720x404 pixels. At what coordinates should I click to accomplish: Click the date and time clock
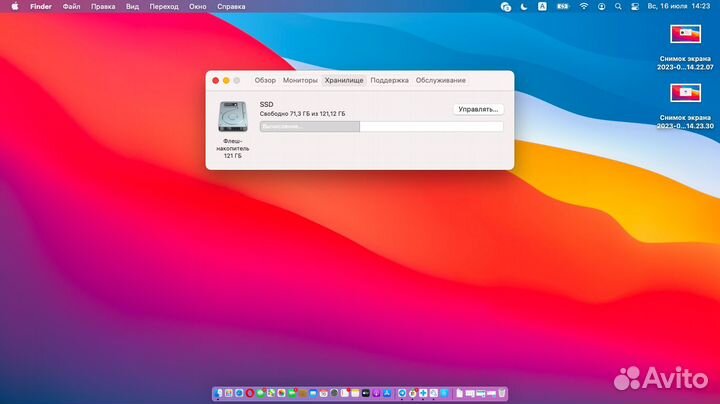click(679, 6)
